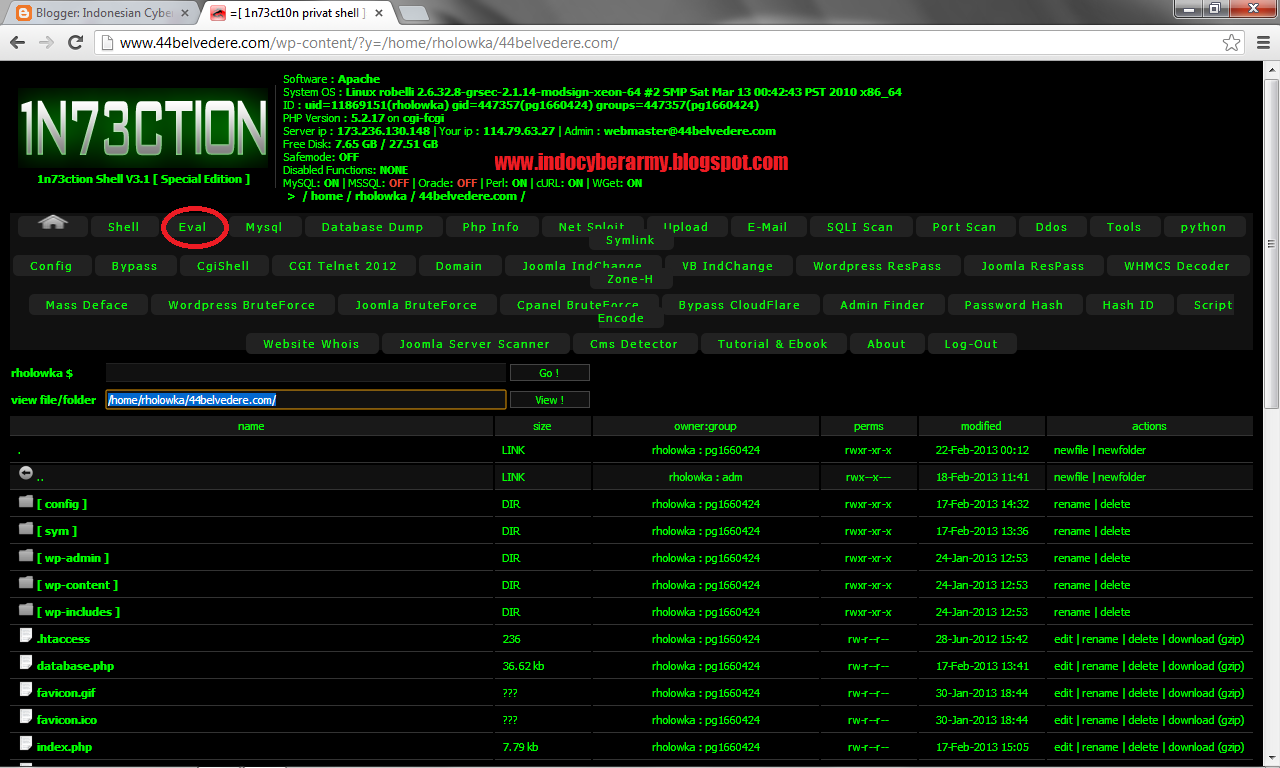Open the Domain menu item
The image size is (1280, 768).
tap(459, 266)
